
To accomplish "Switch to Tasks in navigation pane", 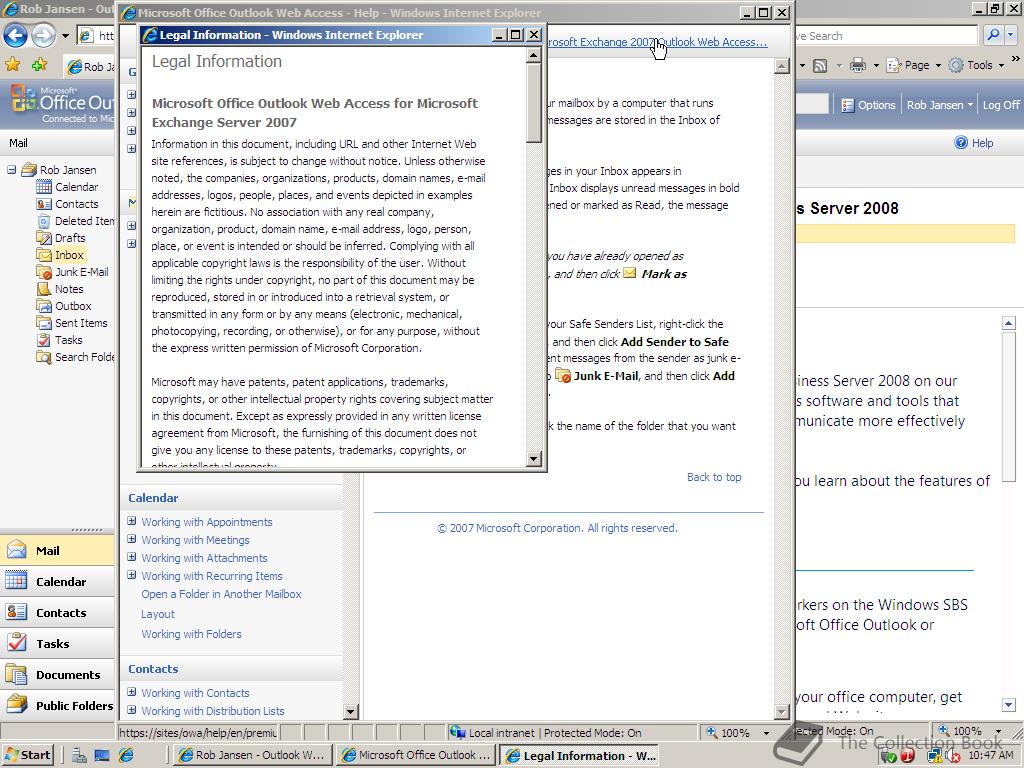I will pos(57,643).
